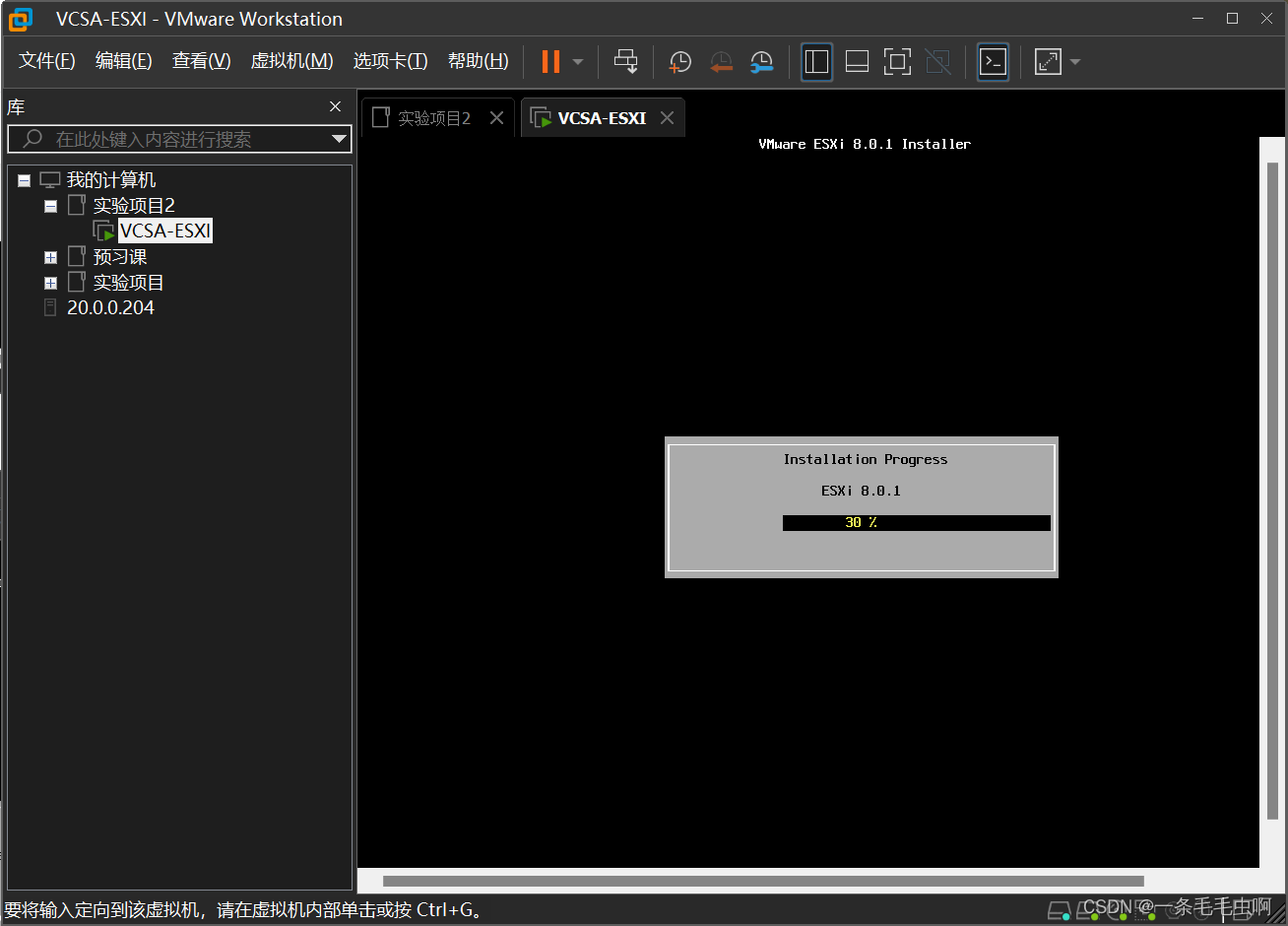Minimize the VMware Workstation window
This screenshot has width=1288, height=926.
[x=1198, y=19]
